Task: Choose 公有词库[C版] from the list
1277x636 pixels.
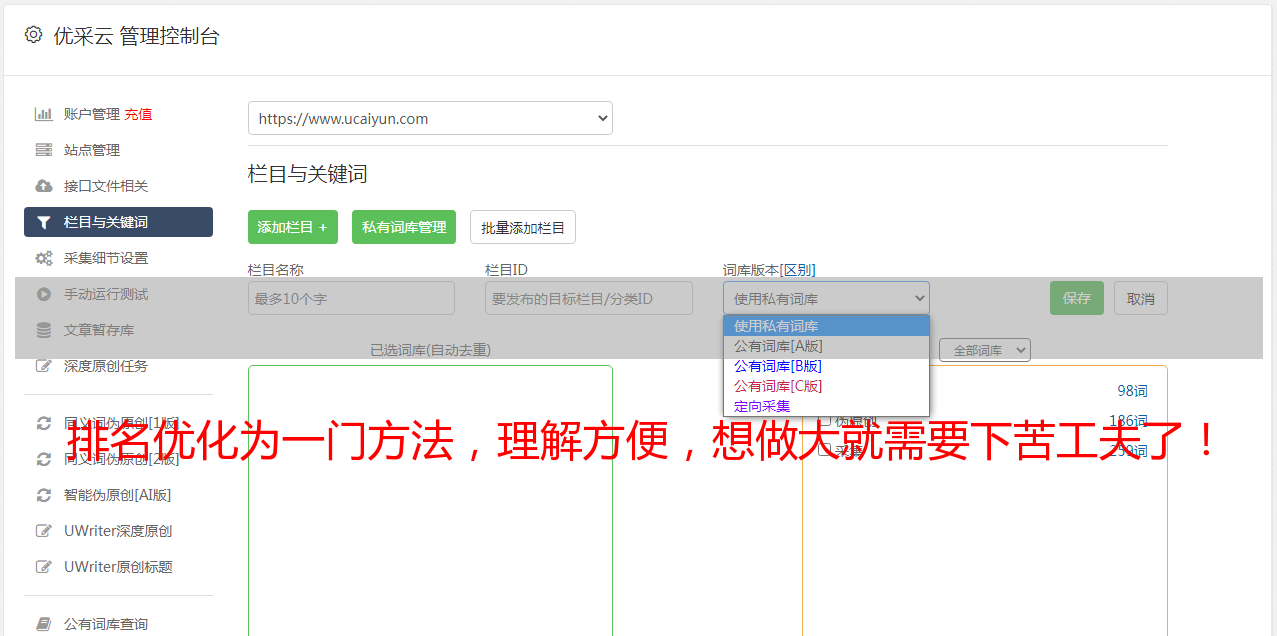Action: click(826, 386)
